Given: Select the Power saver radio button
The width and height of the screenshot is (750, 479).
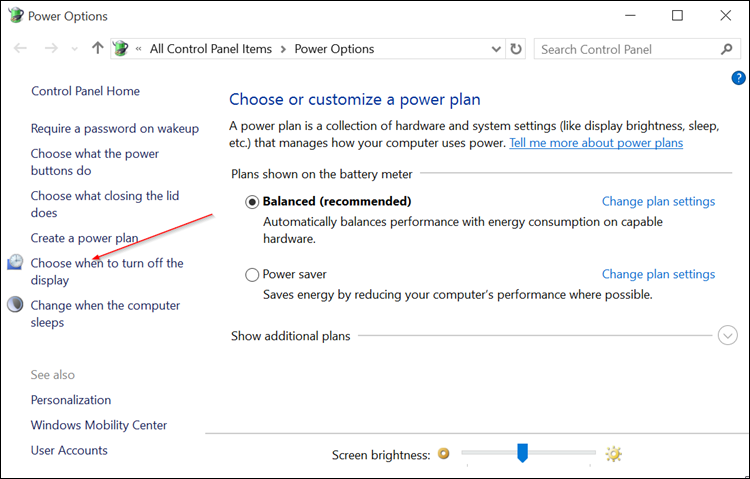Looking at the screenshot, I should tap(252, 275).
